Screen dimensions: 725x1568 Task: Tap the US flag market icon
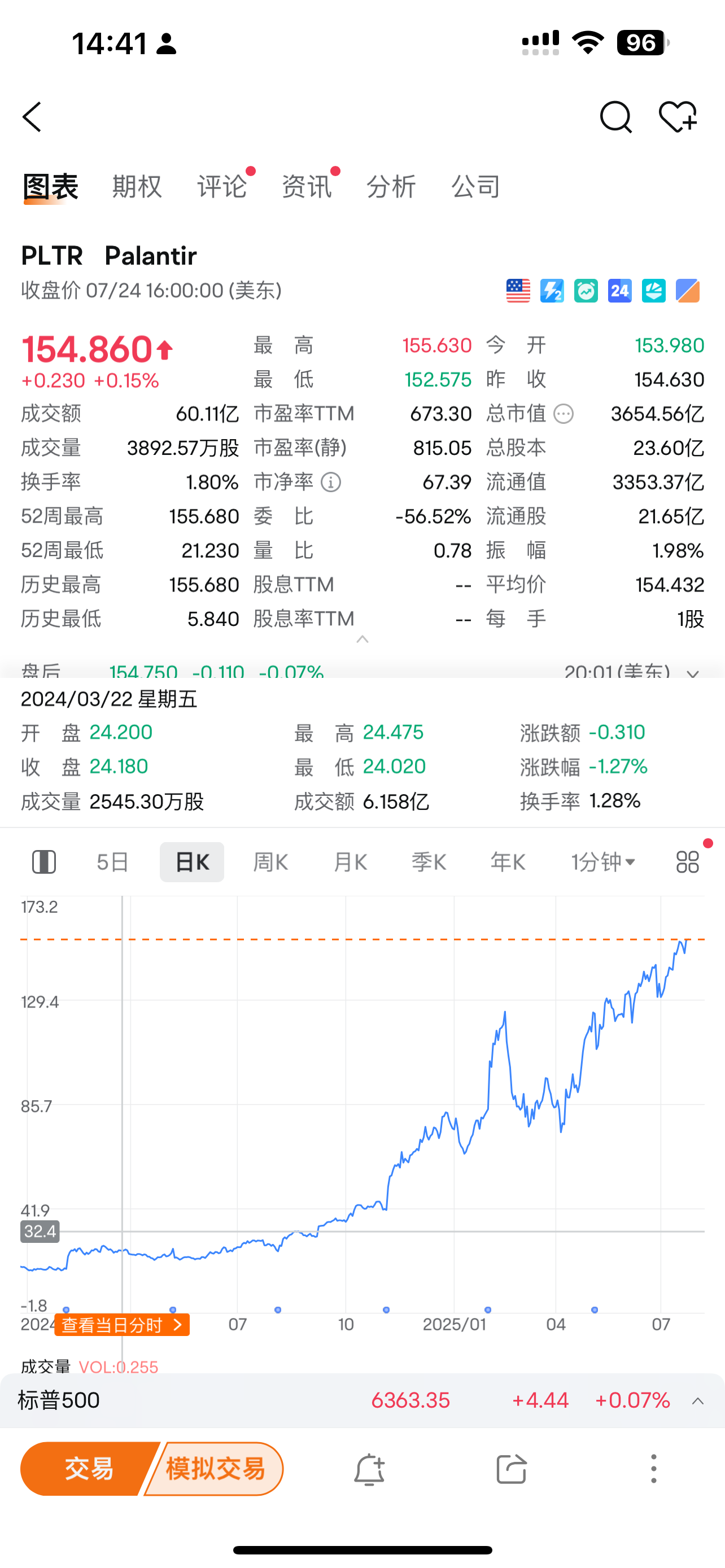518,291
